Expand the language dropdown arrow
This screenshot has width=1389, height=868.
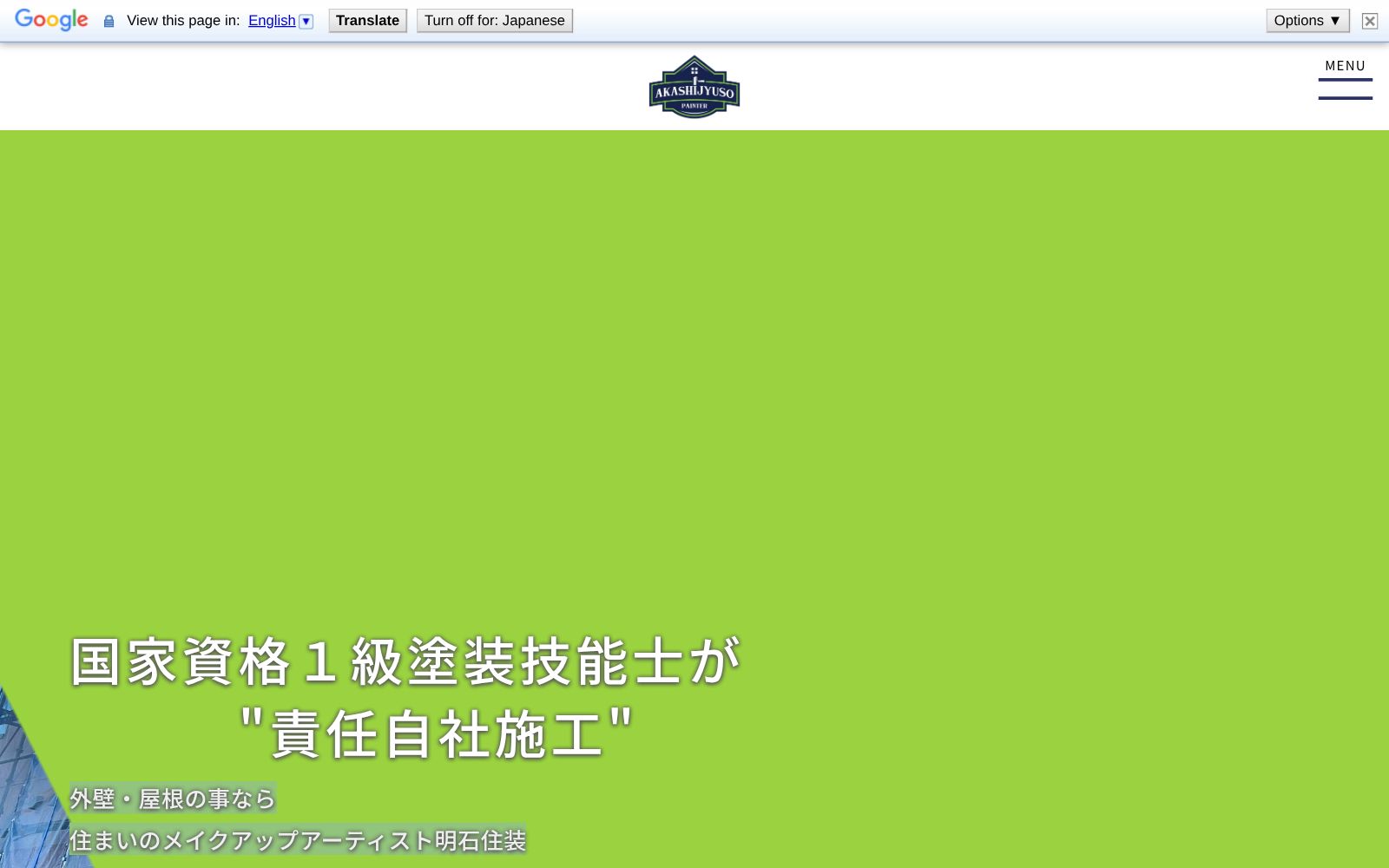point(306,21)
